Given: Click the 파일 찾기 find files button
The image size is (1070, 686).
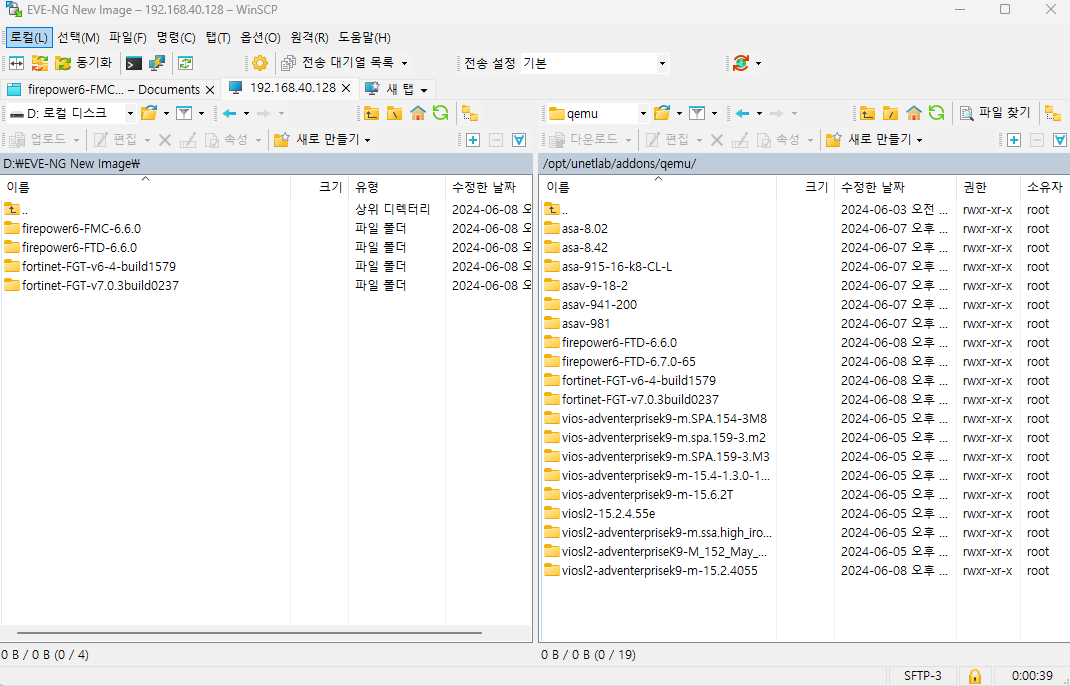Looking at the screenshot, I should [995, 113].
